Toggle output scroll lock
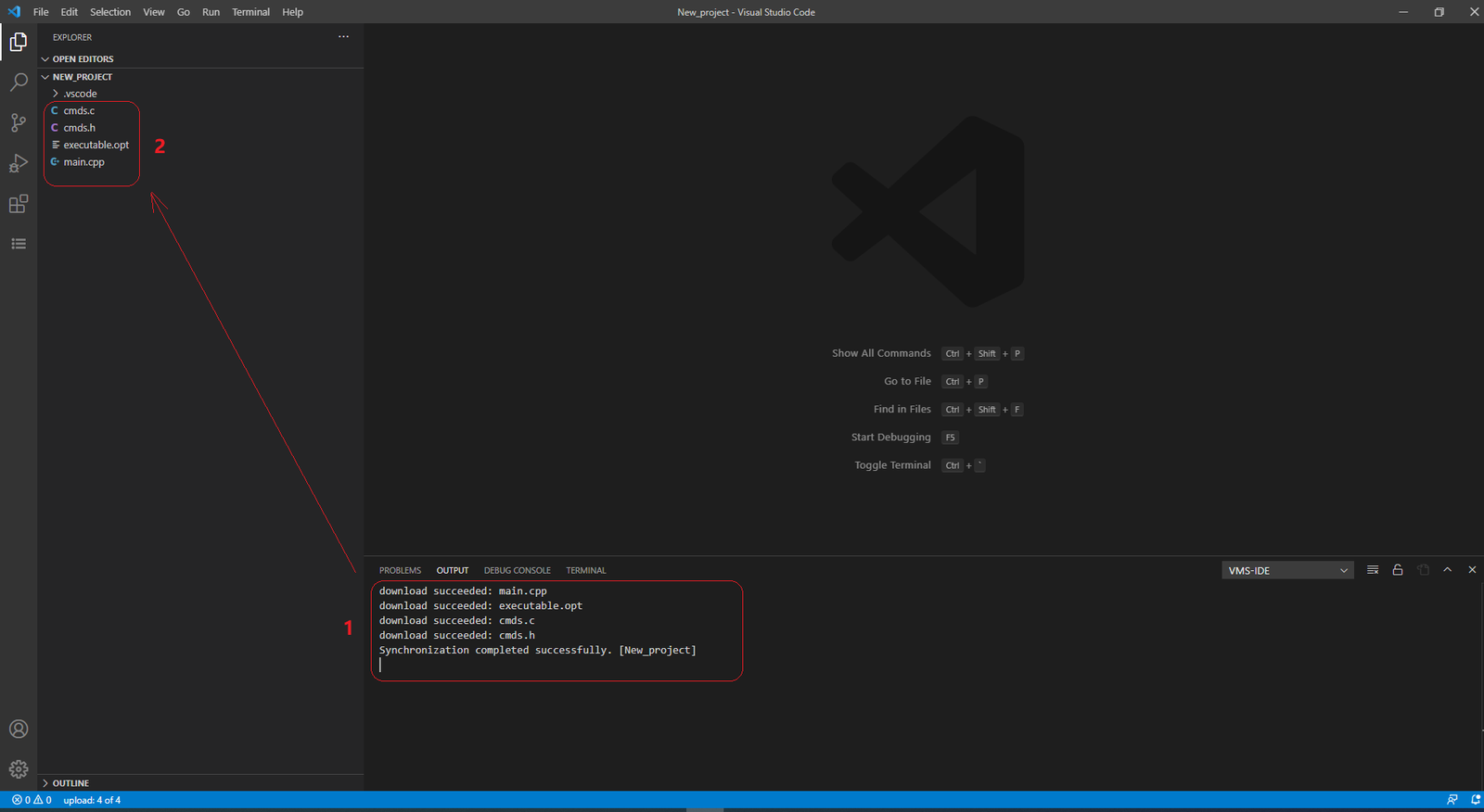1484x812 pixels. click(1398, 570)
